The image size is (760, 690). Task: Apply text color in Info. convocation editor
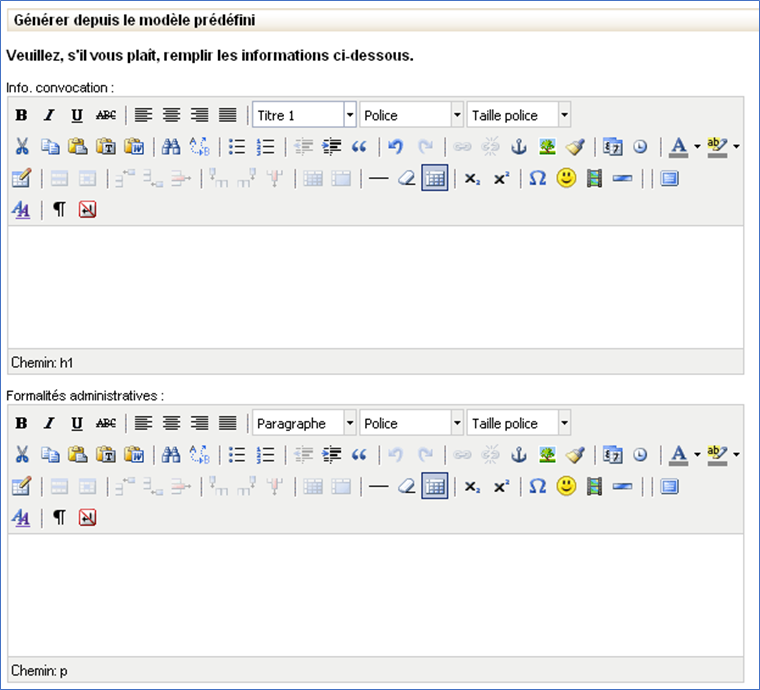click(x=678, y=147)
